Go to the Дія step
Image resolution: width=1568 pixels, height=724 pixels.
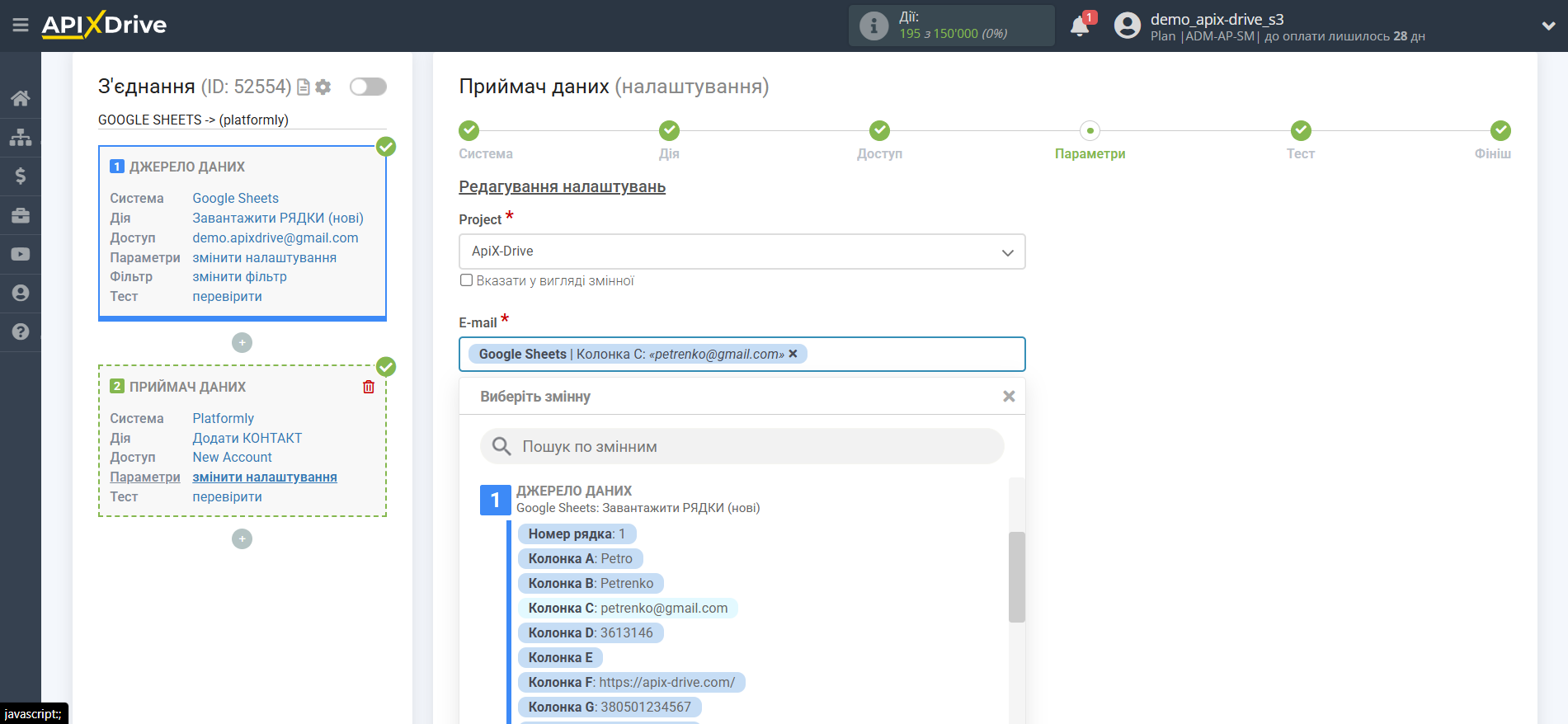tap(669, 130)
